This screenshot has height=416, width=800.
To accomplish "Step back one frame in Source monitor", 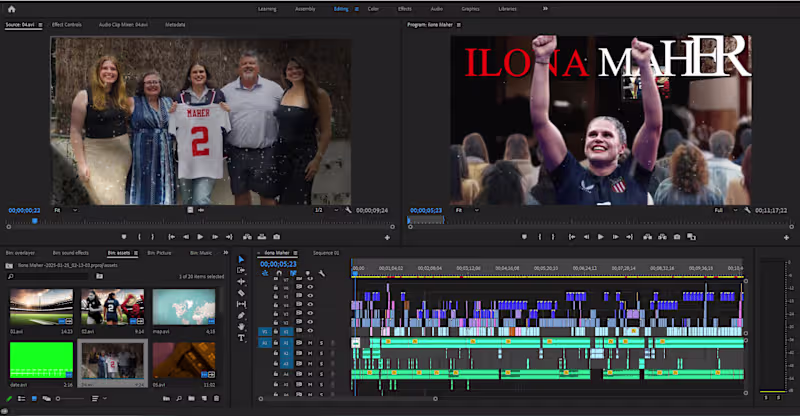I will 186,237.
